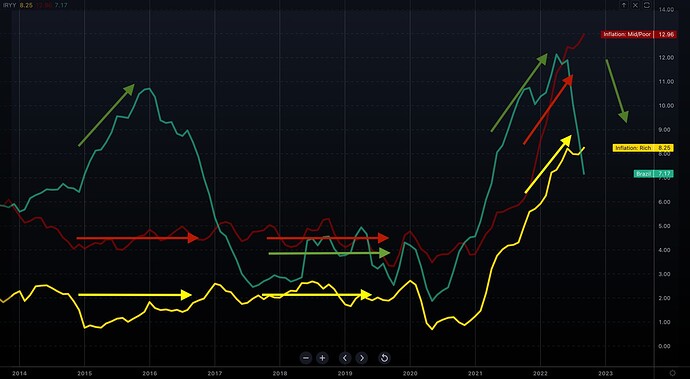Click the yellow 8.25 value in the legend
This screenshot has height=379, width=690.
(26, 5)
